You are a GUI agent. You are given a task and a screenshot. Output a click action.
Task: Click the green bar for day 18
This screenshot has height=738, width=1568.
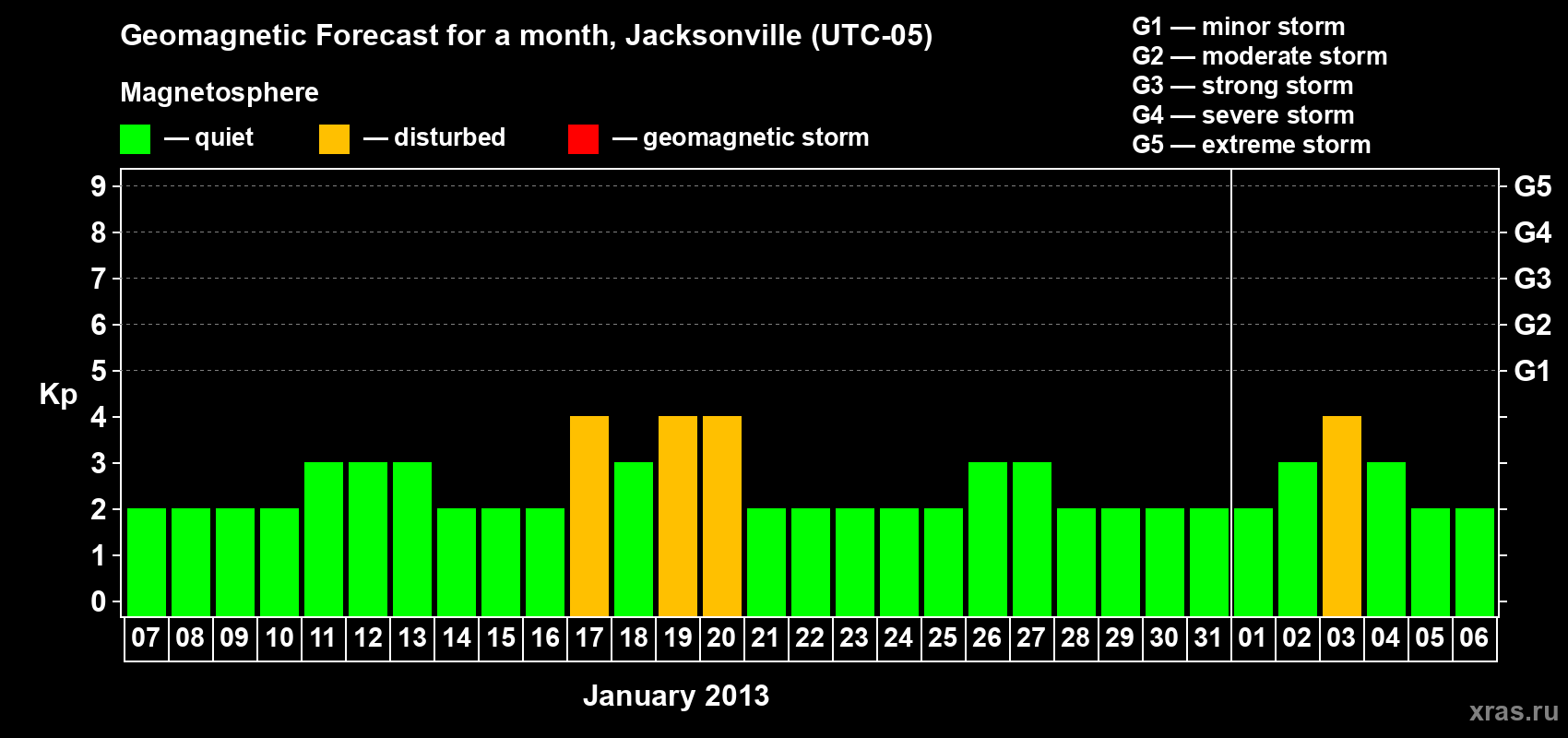point(634,539)
